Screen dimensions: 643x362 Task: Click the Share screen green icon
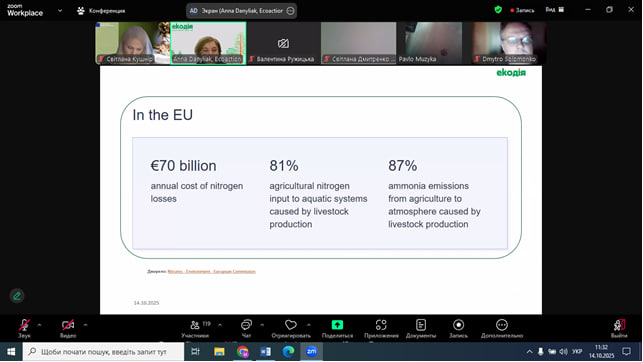pos(337,325)
